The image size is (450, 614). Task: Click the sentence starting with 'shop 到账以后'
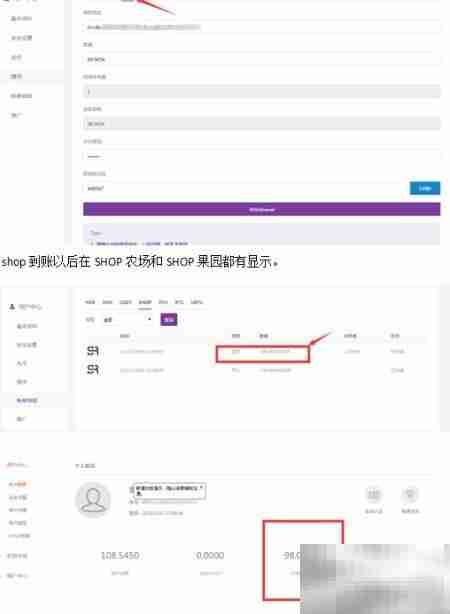click(140, 262)
